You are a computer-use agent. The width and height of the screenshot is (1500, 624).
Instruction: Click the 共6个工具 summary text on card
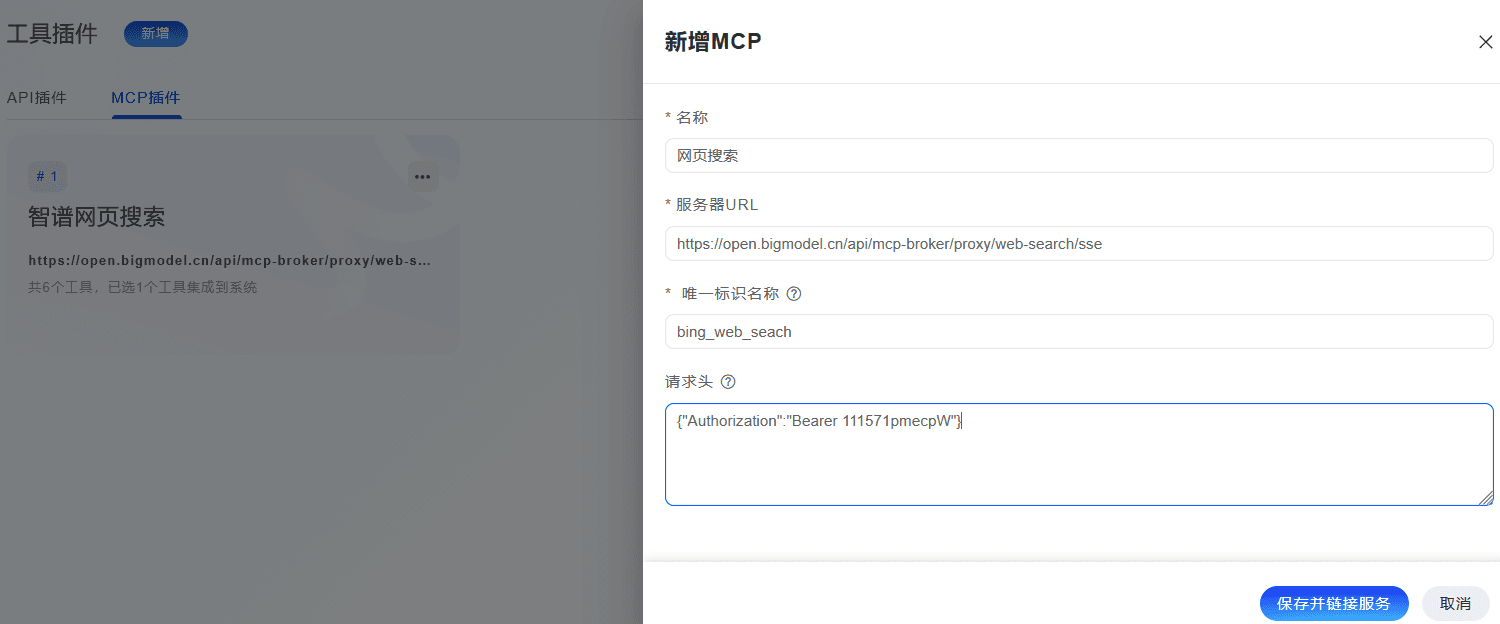143,288
